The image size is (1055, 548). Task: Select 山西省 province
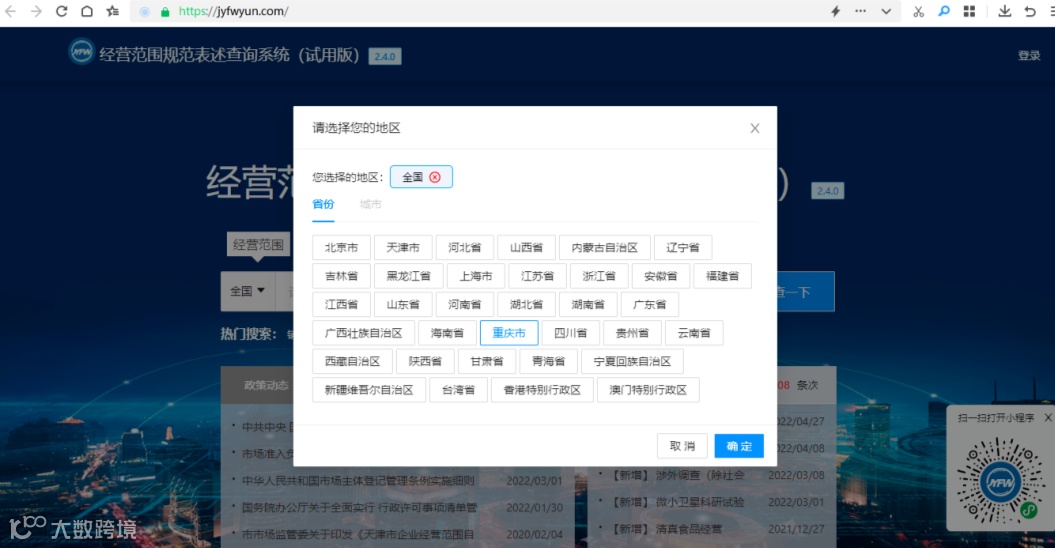click(526, 247)
